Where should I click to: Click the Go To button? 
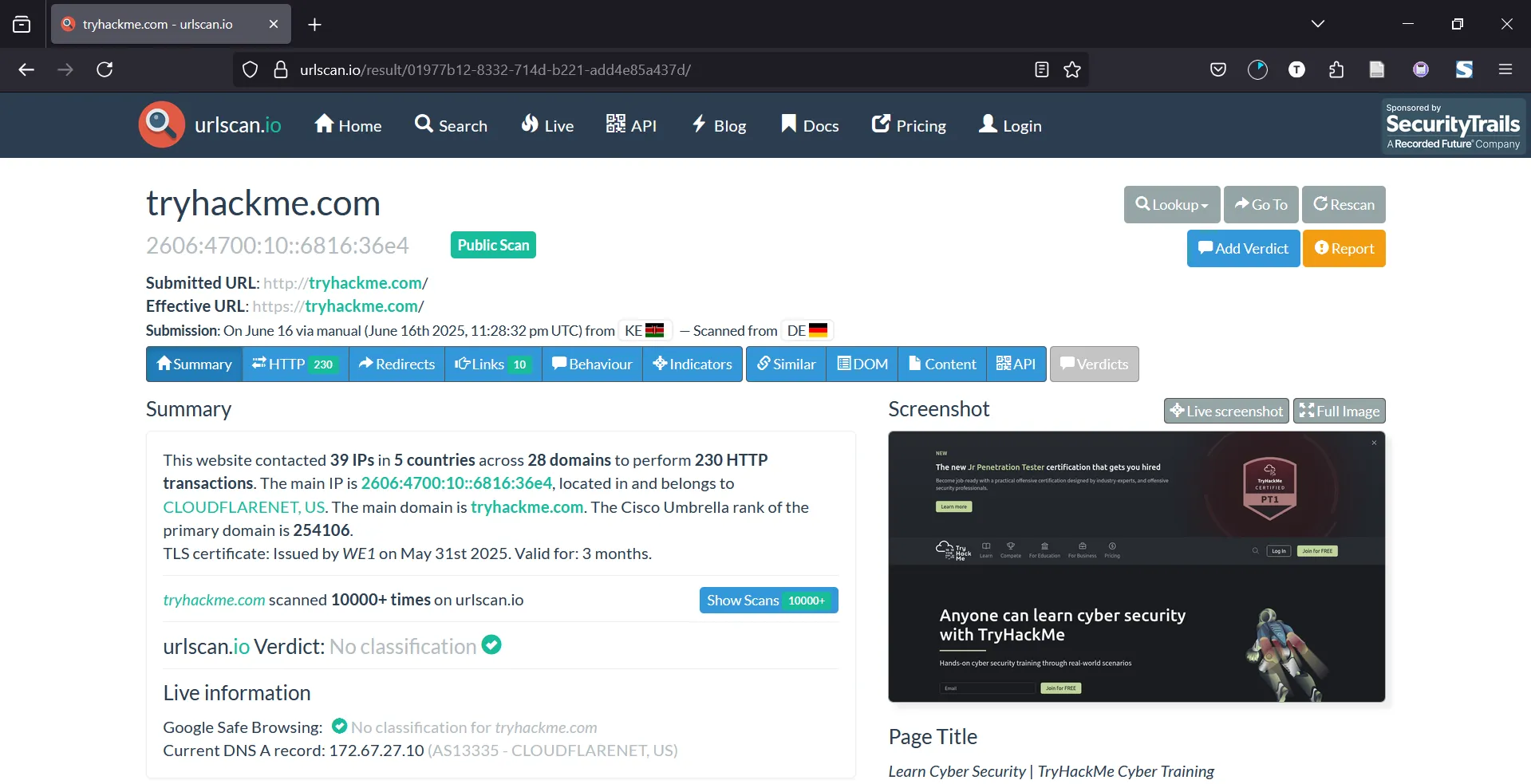[x=1261, y=204]
